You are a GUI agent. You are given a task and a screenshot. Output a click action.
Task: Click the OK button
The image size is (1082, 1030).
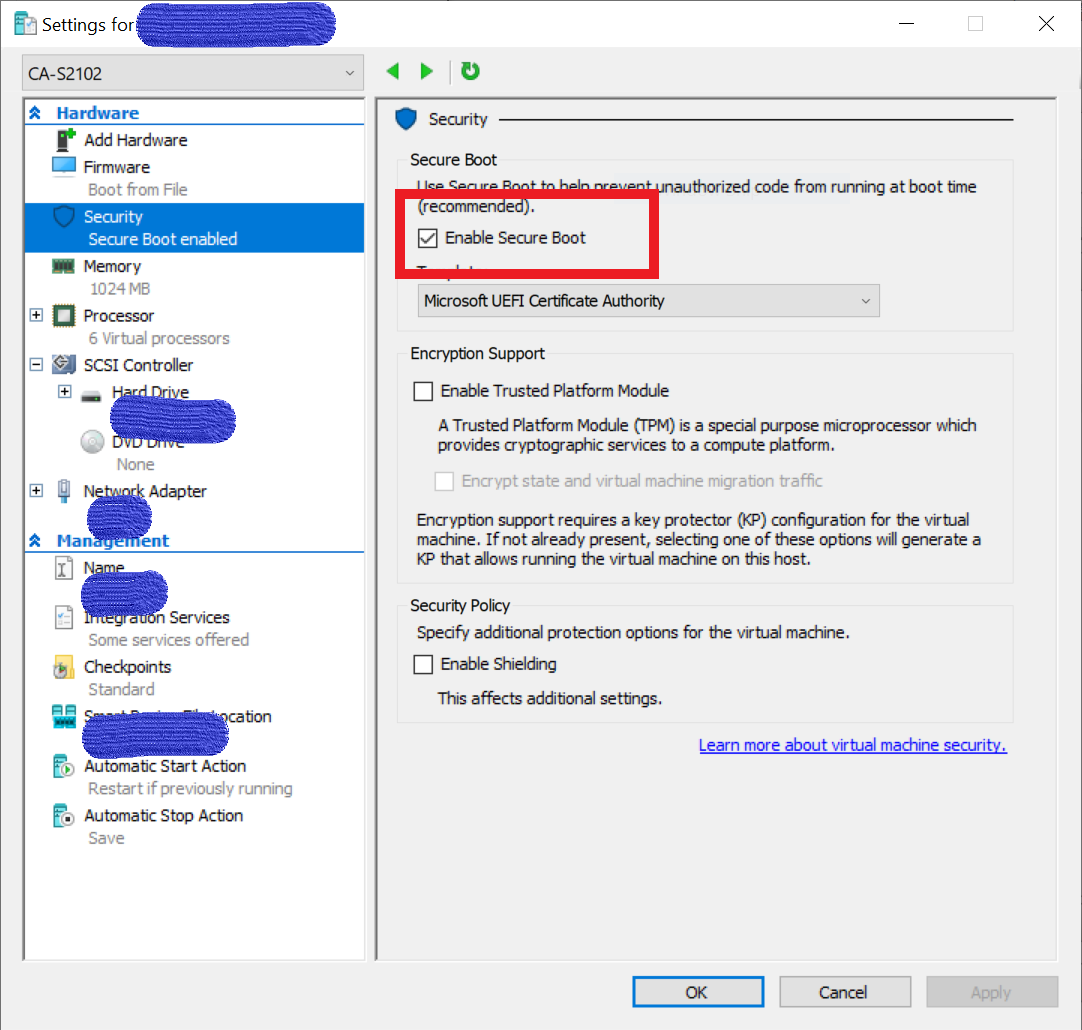pyautogui.click(x=697, y=992)
